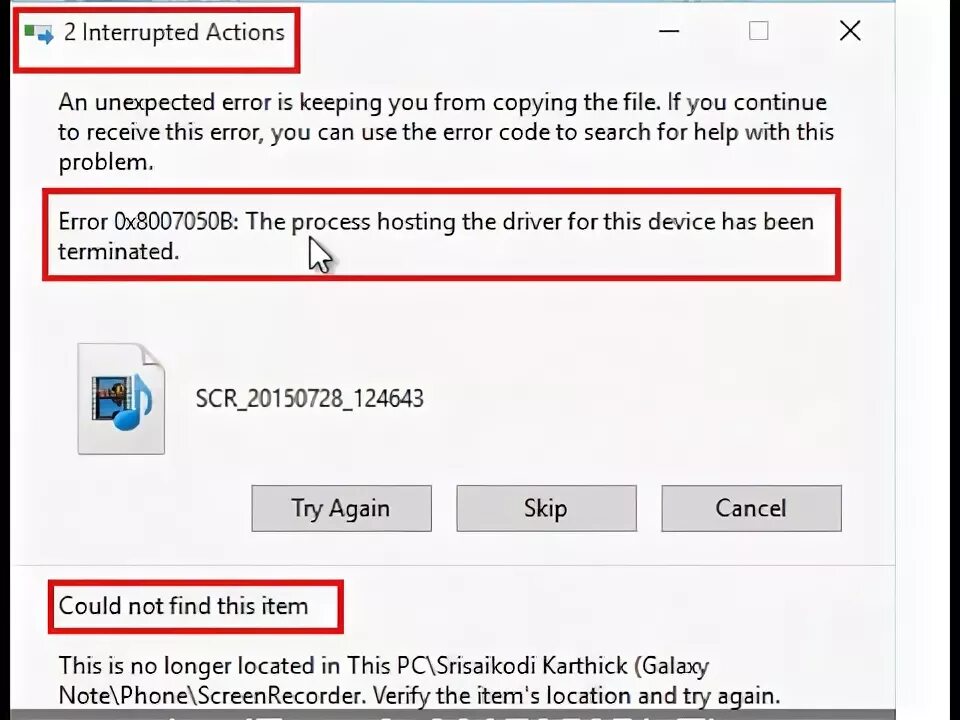Click the file copy icon in title bar

(x=39, y=33)
